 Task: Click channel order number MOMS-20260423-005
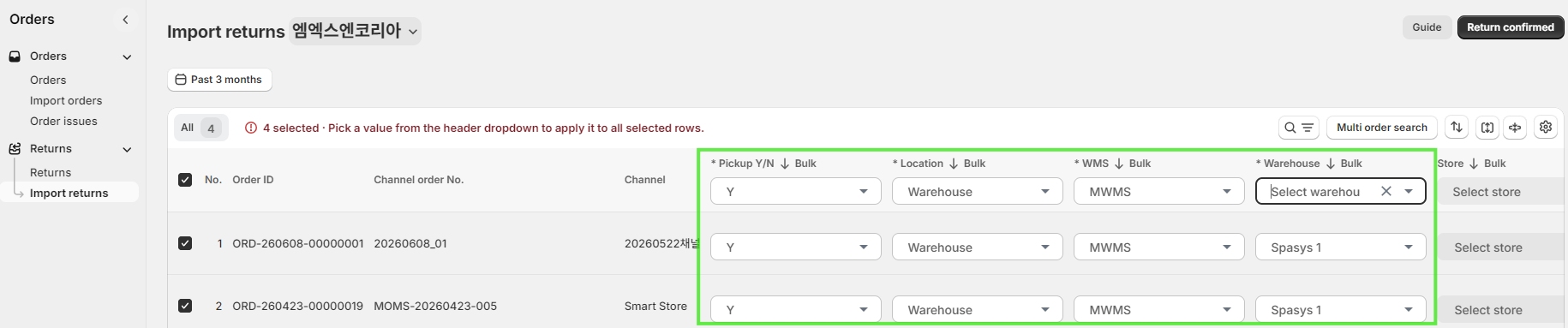pos(435,306)
